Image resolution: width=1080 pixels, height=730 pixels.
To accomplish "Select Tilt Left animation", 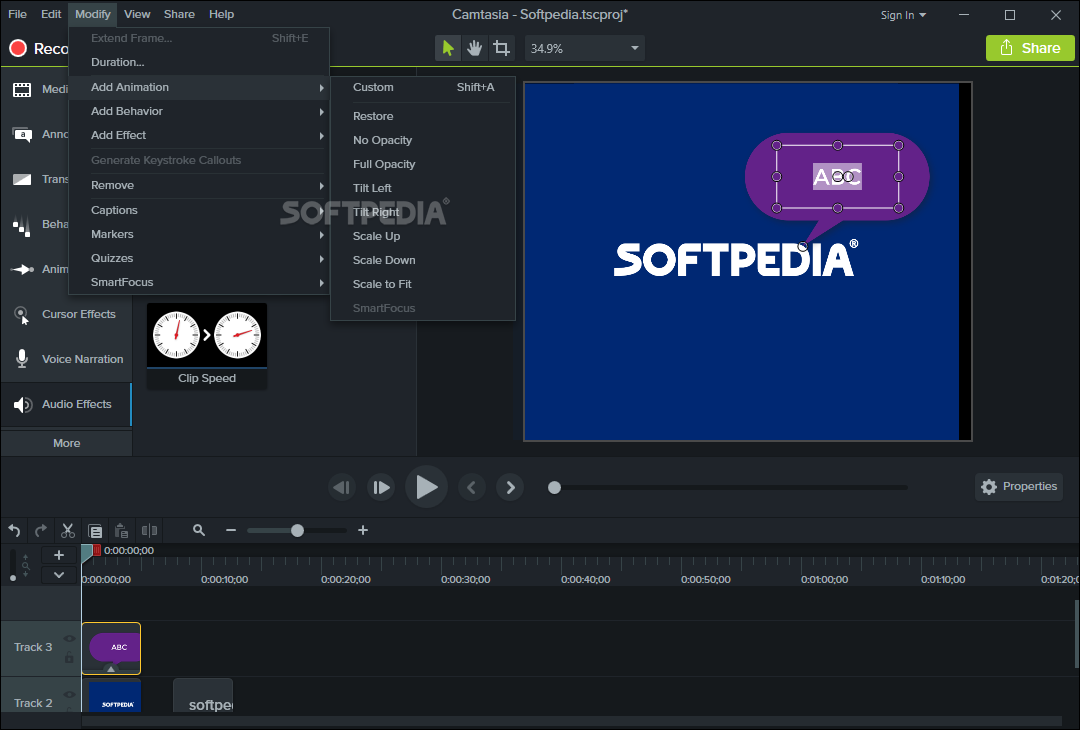I will pos(423,188).
